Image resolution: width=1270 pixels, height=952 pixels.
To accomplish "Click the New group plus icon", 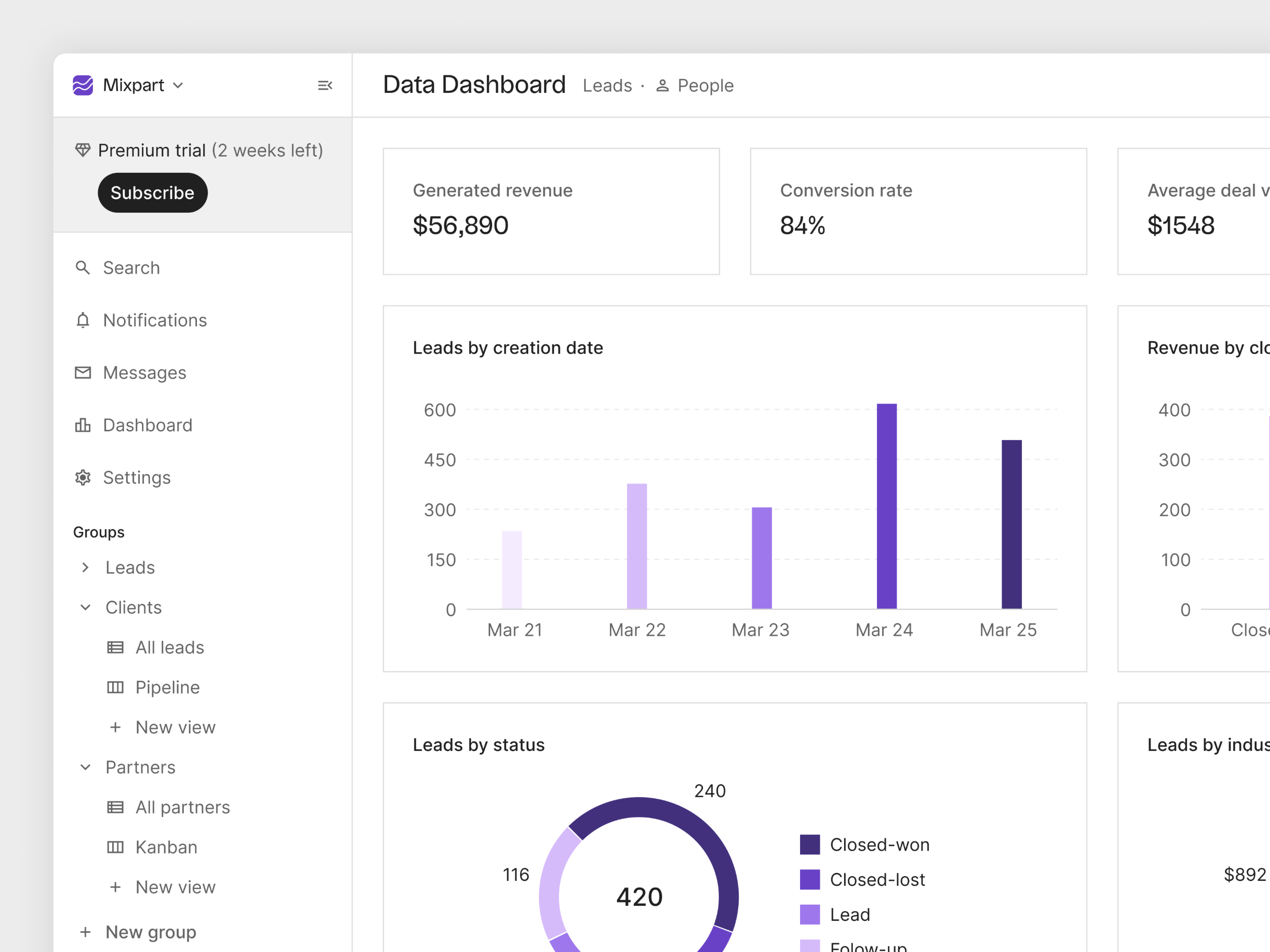I will coord(85,932).
